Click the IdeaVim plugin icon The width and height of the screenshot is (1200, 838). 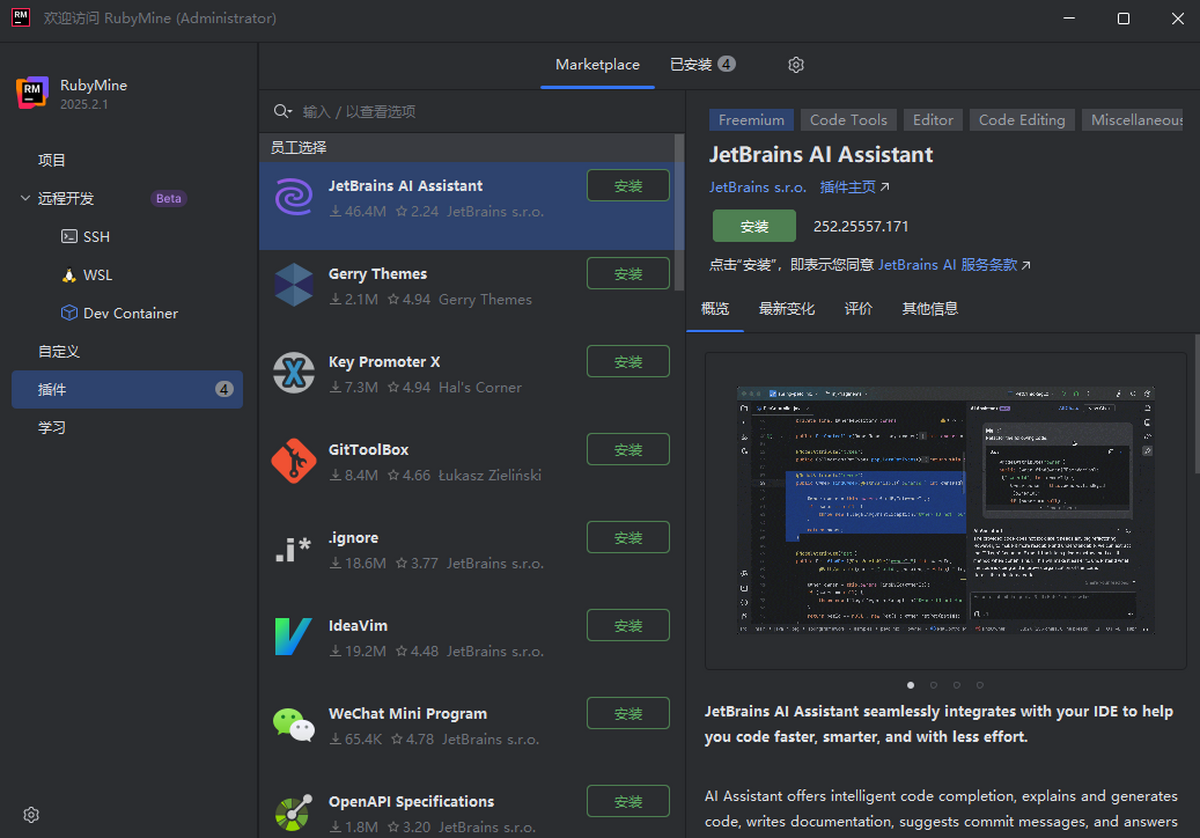point(293,637)
